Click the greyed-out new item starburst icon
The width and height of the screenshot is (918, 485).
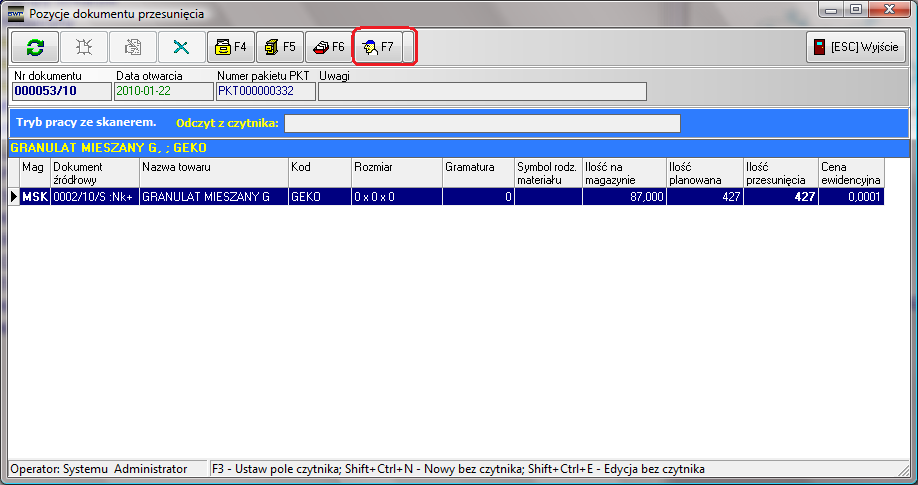click(84, 47)
